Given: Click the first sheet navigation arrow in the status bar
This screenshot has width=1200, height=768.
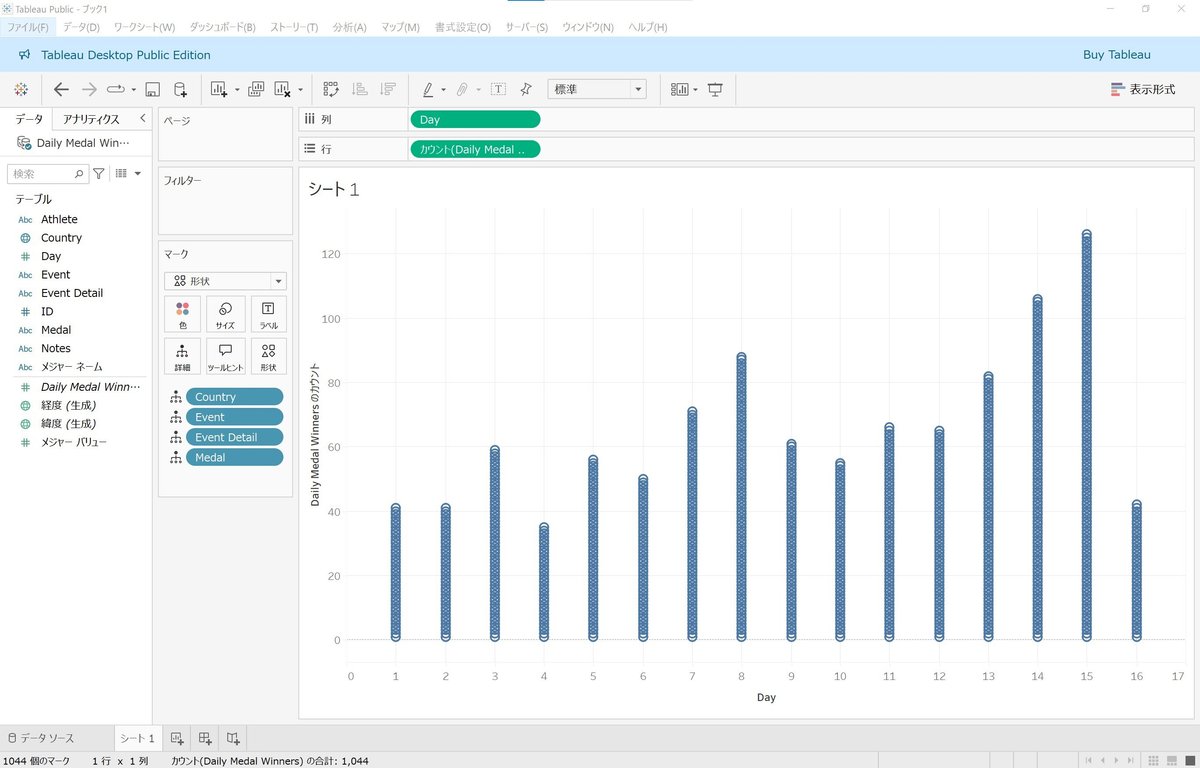Looking at the screenshot, I should pyautogui.click(x=1090, y=761).
